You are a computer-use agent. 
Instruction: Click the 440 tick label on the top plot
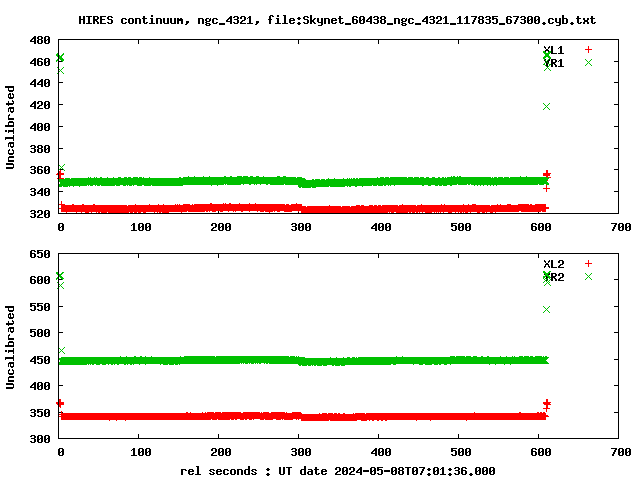coord(40,83)
